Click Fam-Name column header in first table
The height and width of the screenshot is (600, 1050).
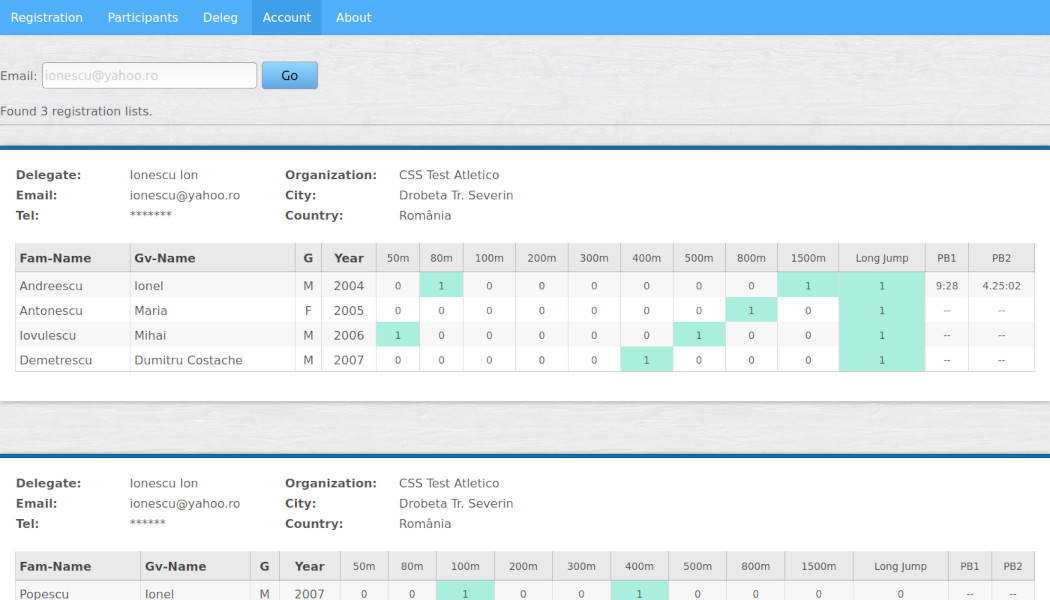(55, 258)
